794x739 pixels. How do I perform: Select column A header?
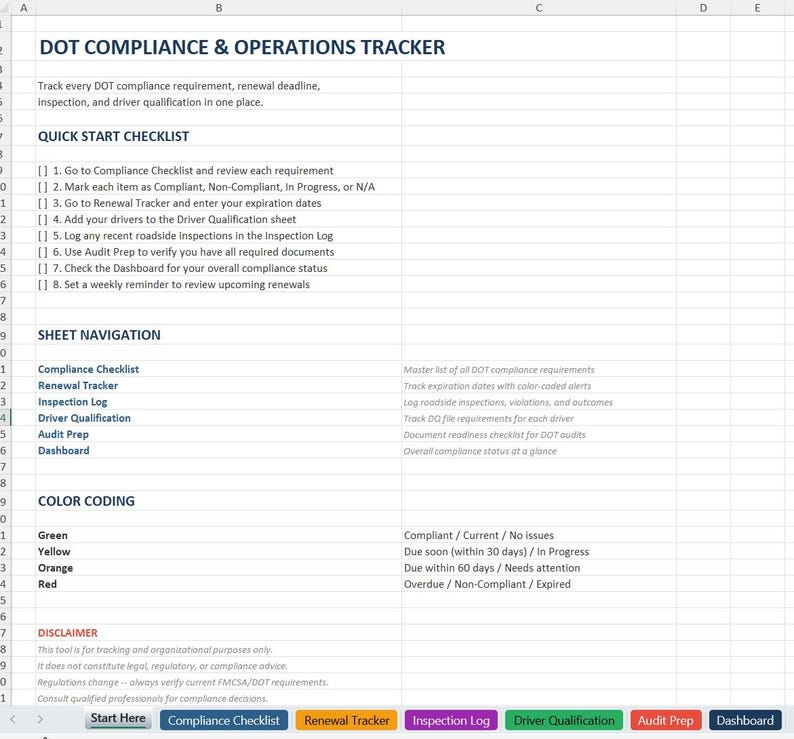pos(23,8)
